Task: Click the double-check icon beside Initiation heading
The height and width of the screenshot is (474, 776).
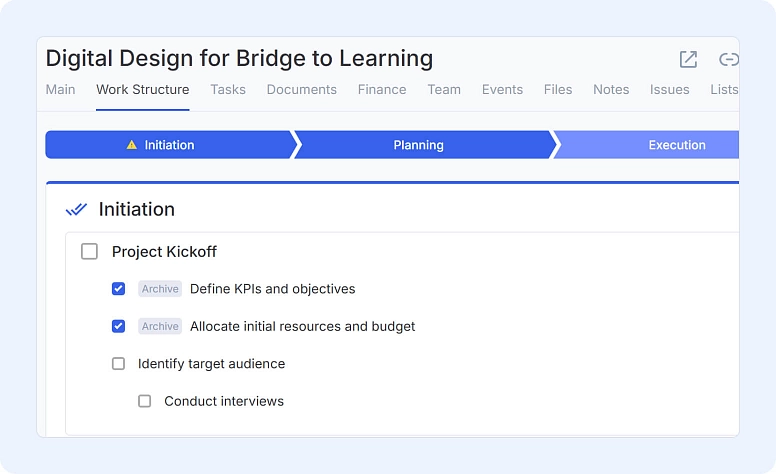Action: tap(76, 210)
